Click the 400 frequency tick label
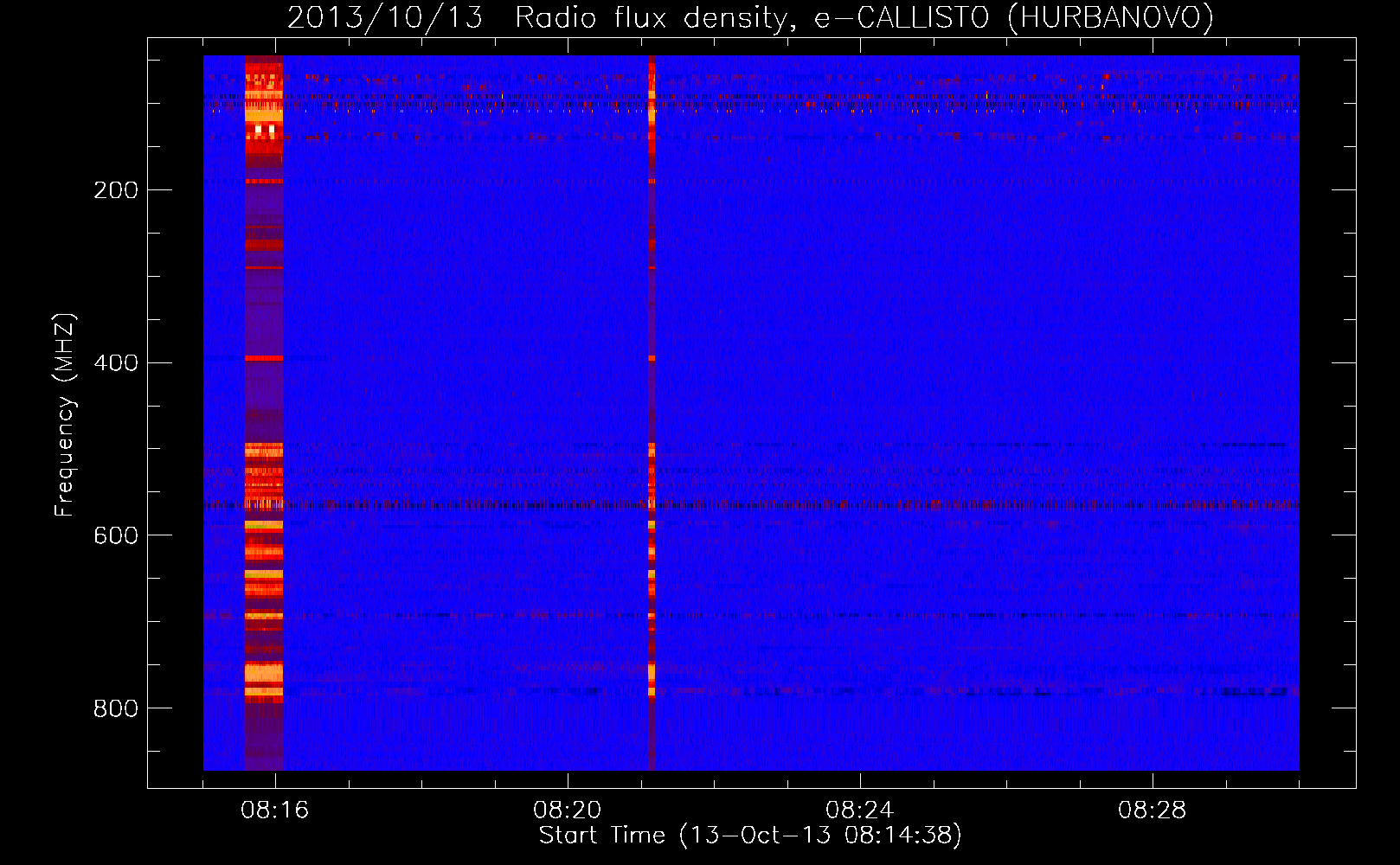 point(116,363)
